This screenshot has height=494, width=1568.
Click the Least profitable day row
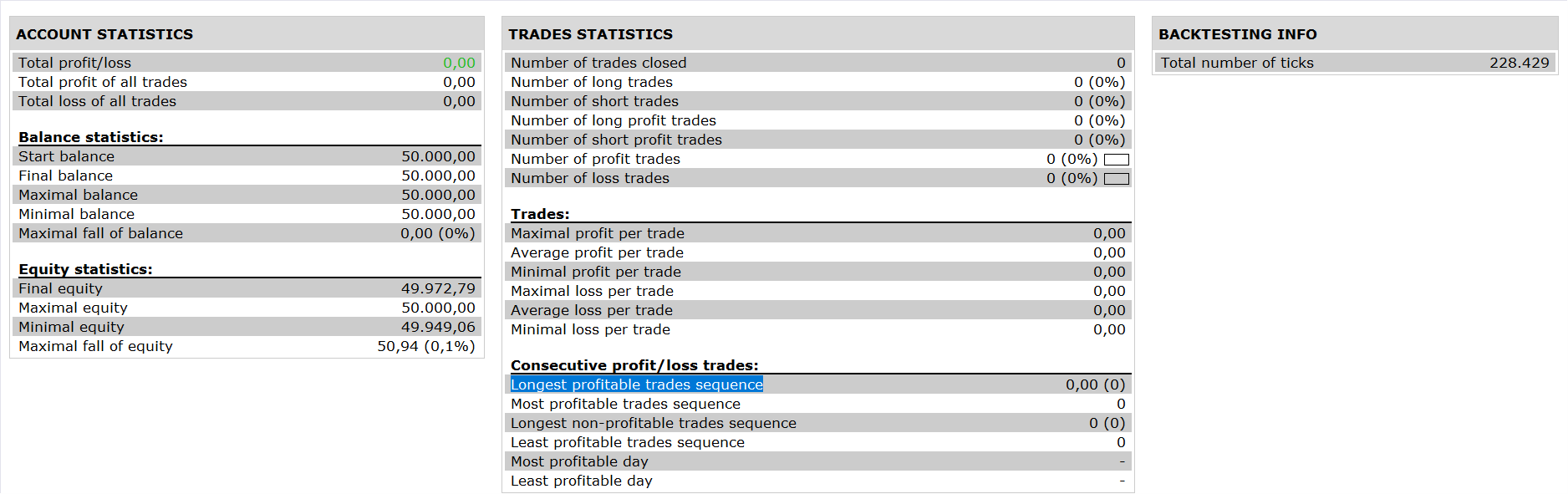817,481
